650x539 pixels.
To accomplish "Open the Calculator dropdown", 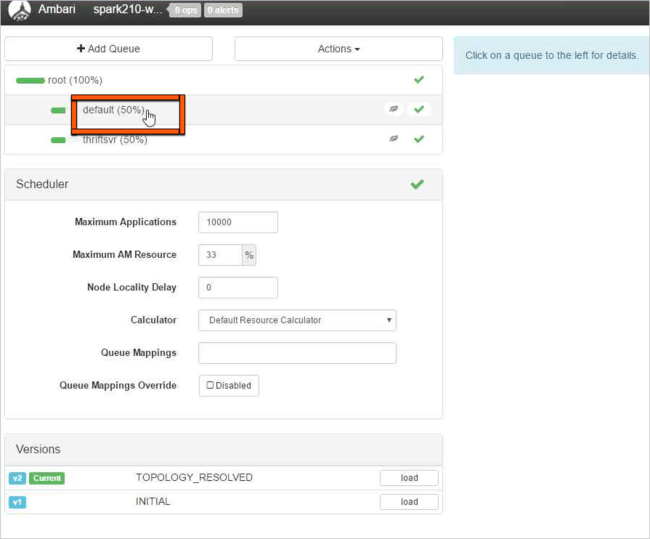I will (x=297, y=320).
